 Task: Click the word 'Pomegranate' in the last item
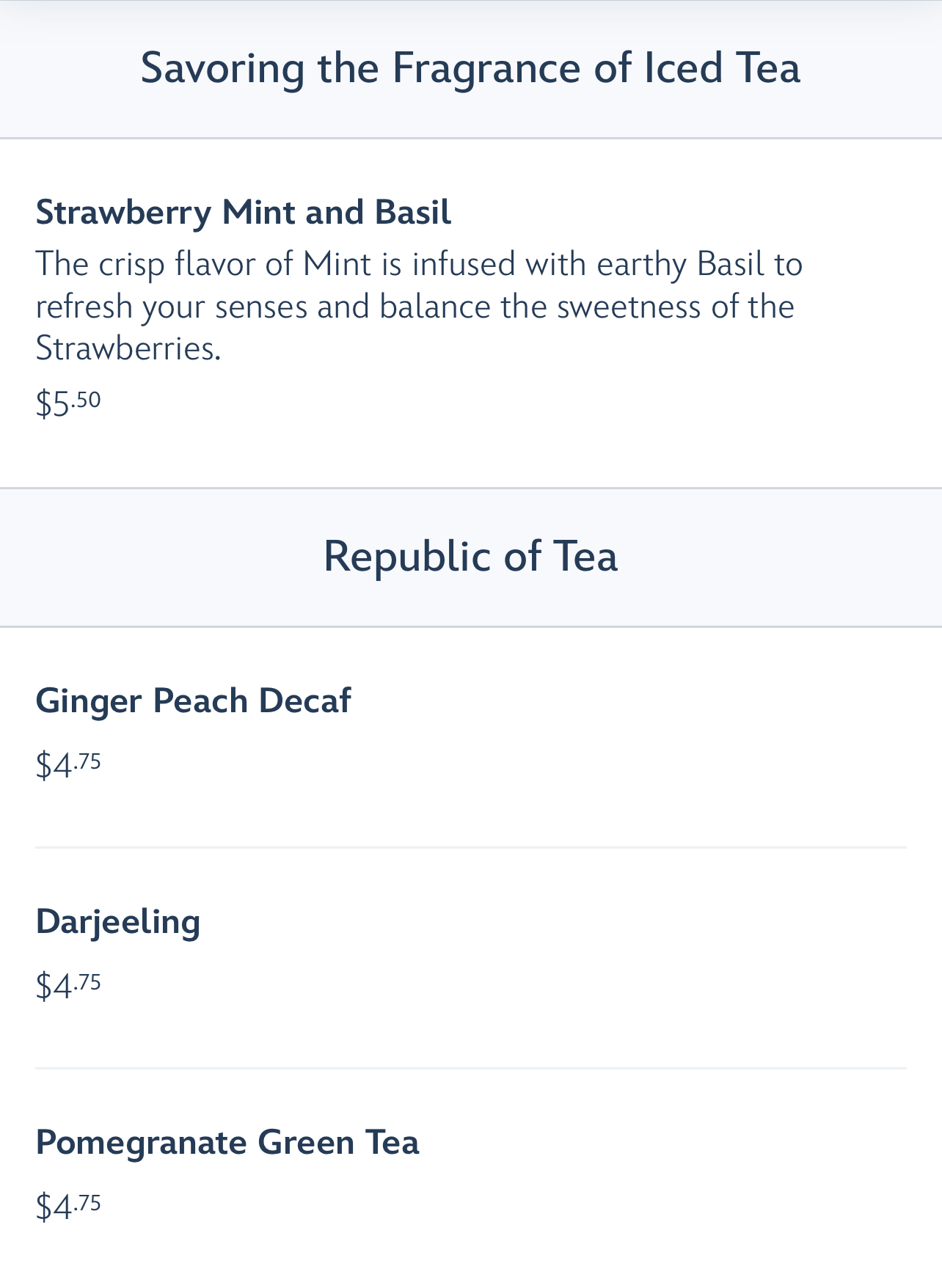pyautogui.click(x=141, y=1142)
